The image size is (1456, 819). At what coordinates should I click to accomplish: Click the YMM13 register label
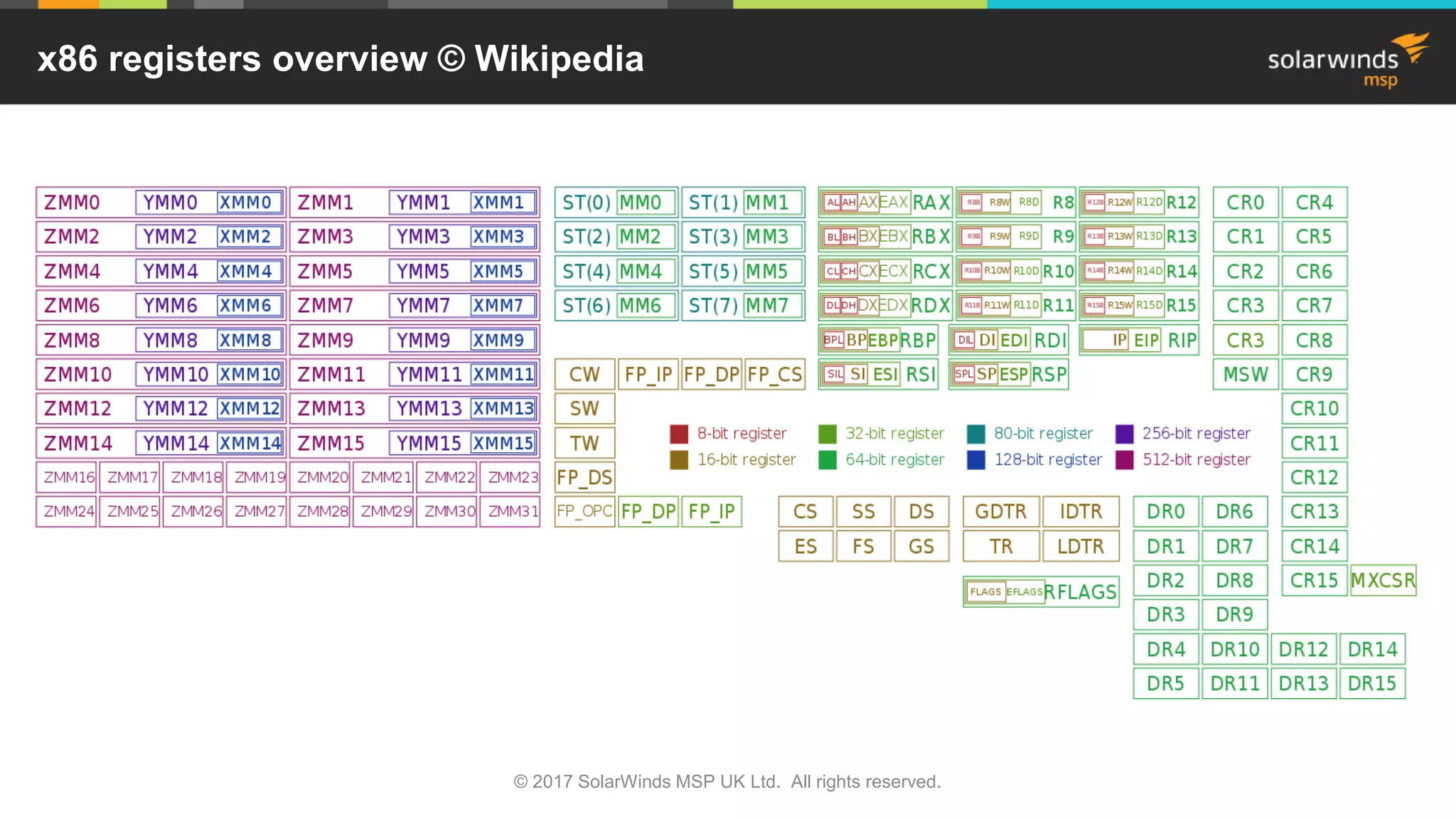coord(429,409)
